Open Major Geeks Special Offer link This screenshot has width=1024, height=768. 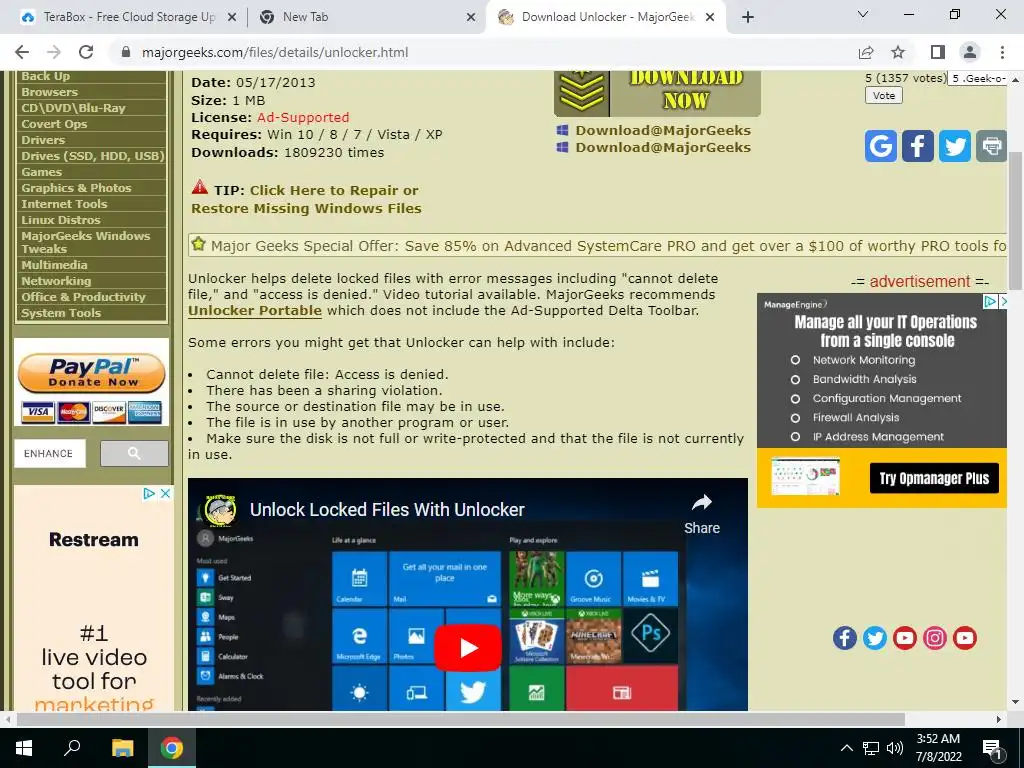(607, 246)
